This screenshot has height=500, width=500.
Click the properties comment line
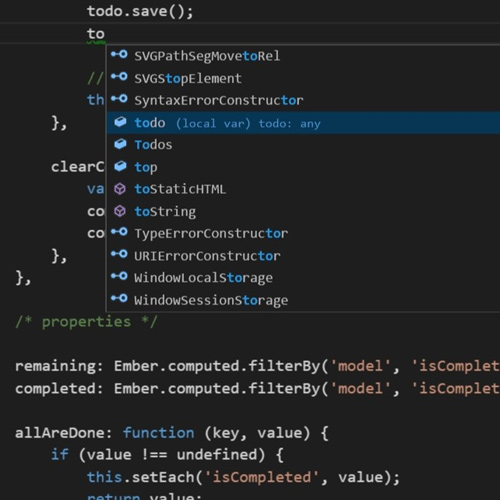click(86, 322)
